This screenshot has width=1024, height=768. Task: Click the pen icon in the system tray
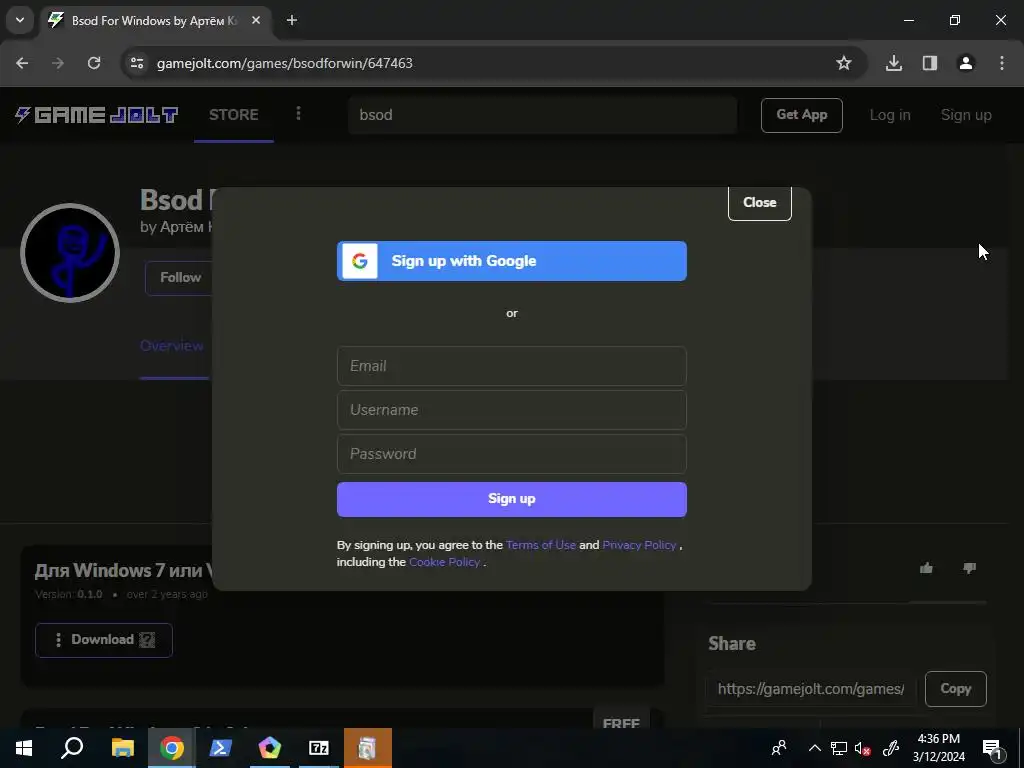[891, 748]
